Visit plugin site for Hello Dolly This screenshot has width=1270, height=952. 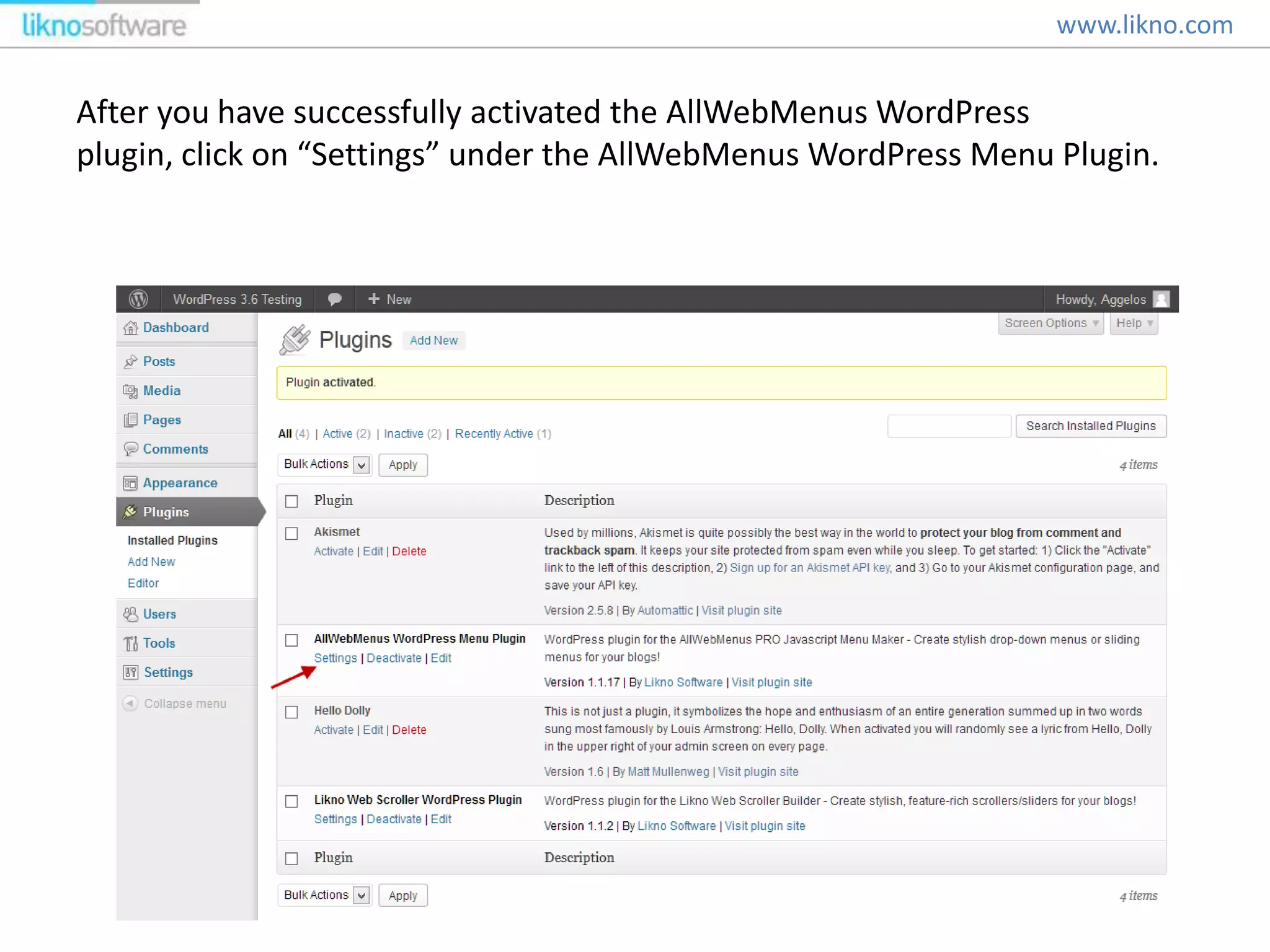[x=758, y=772]
